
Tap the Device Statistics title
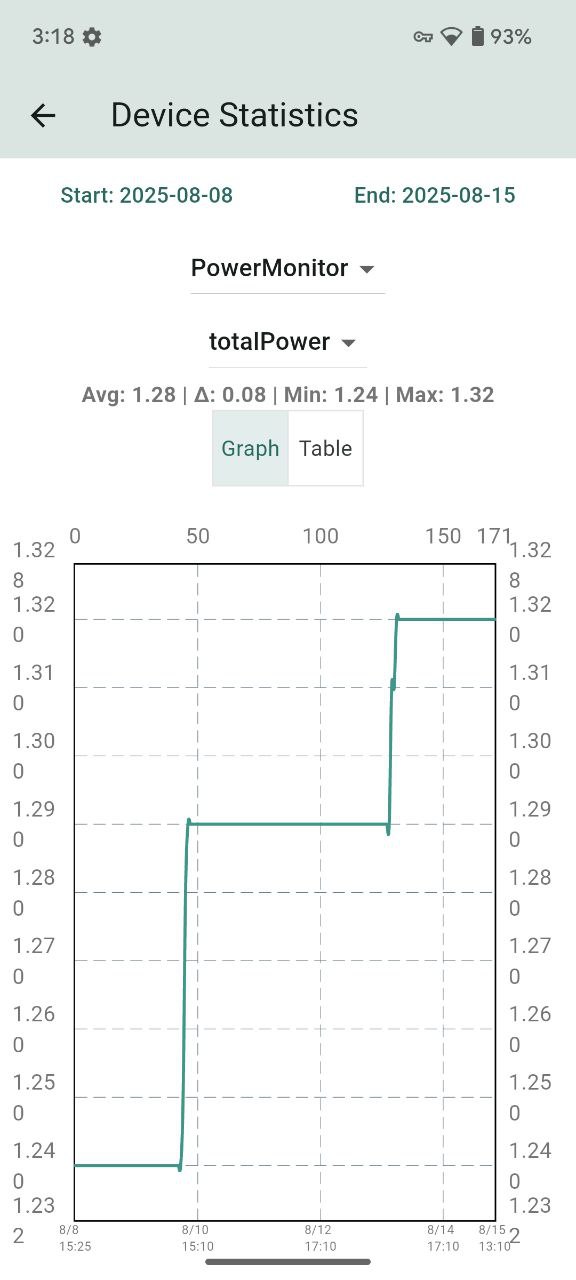pyautogui.click(x=235, y=115)
